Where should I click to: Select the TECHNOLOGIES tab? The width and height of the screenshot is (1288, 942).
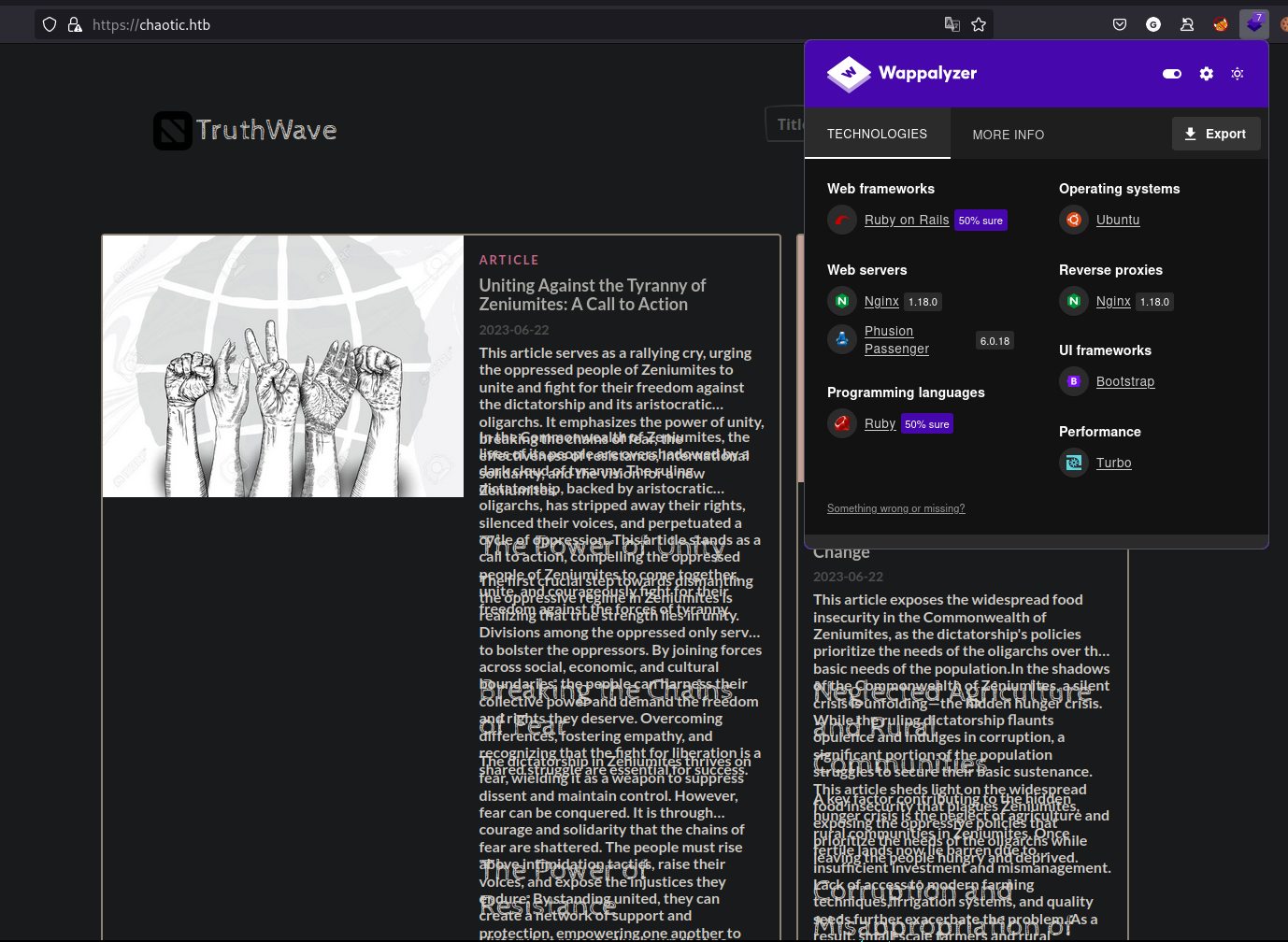[877, 134]
